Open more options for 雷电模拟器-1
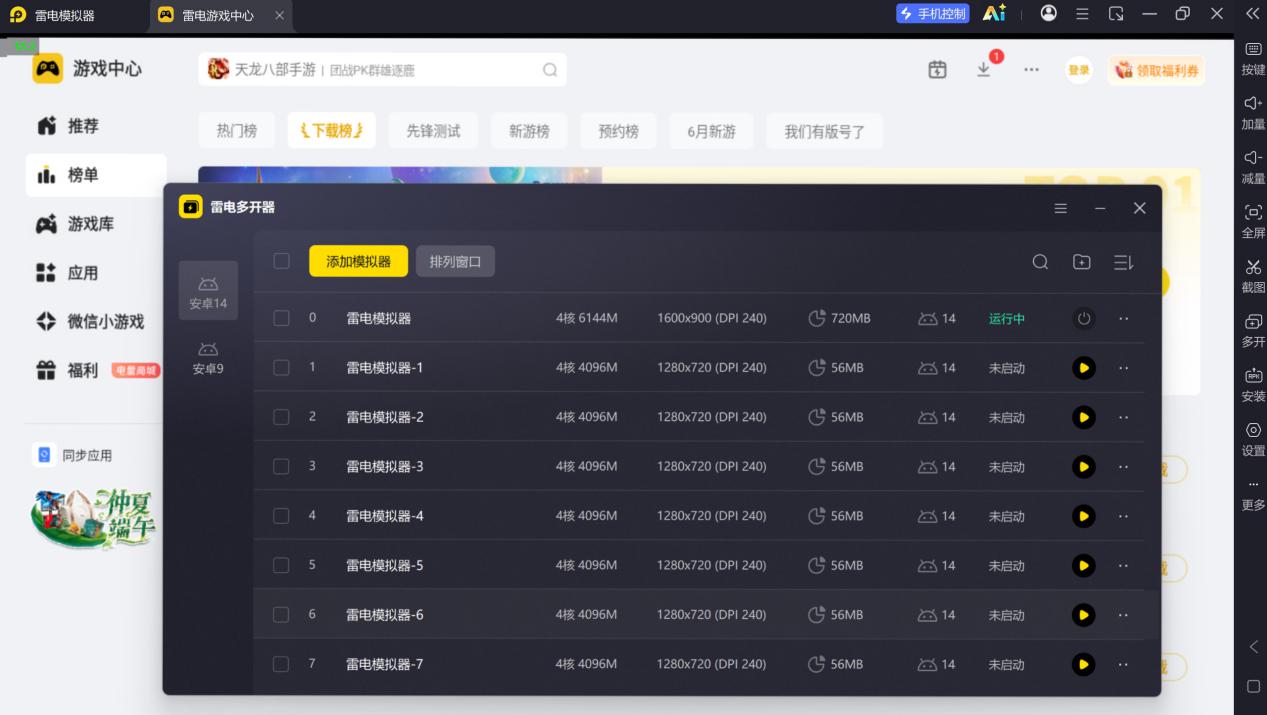This screenshot has height=715, width=1267. pos(1123,368)
